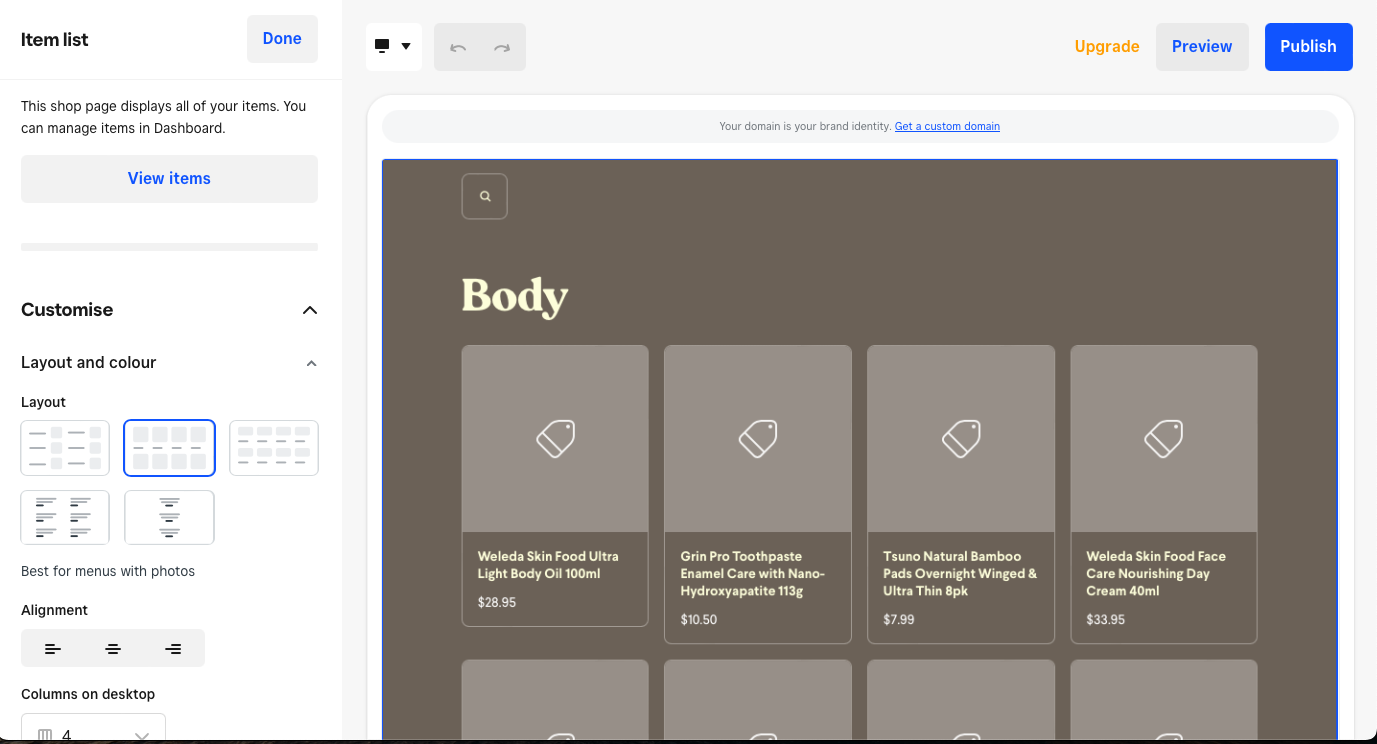
Task: Choose the list layout with side thumbnails
Action: click(x=65, y=448)
